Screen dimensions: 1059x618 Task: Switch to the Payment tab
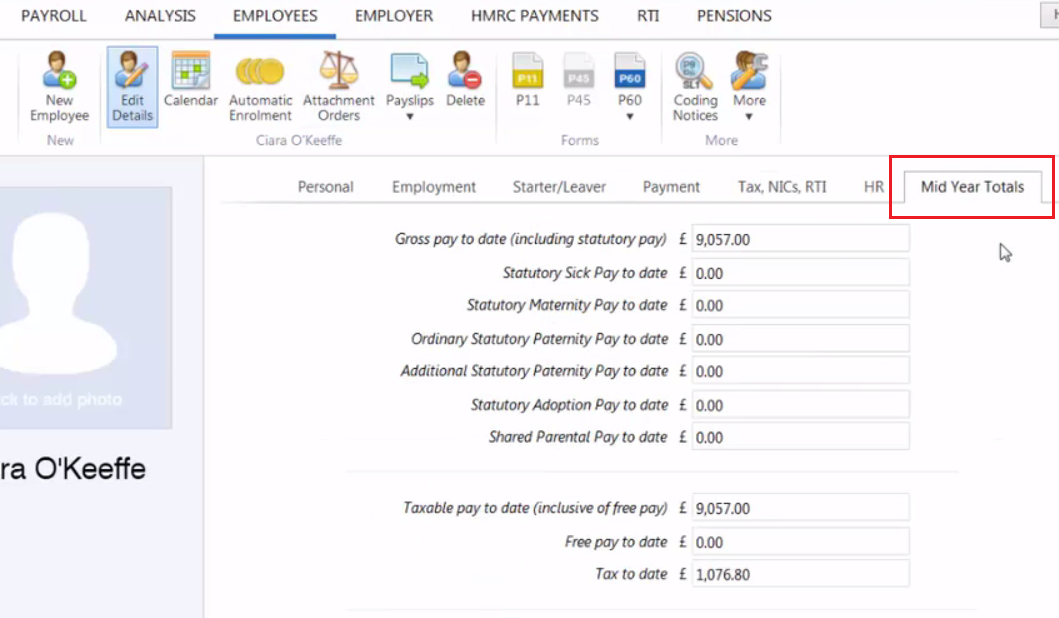(x=671, y=187)
